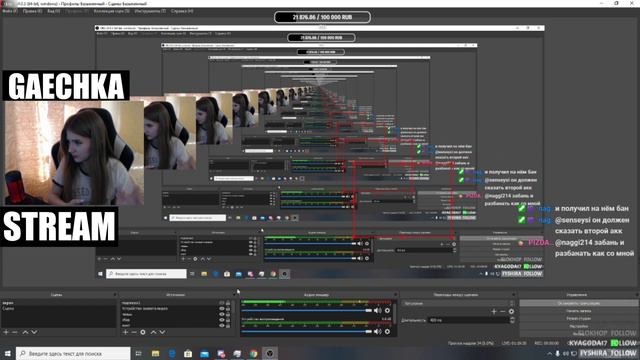Open source properties gear in Sources panel
Image resolution: width=640 pixels, height=360 pixels.
(143, 332)
